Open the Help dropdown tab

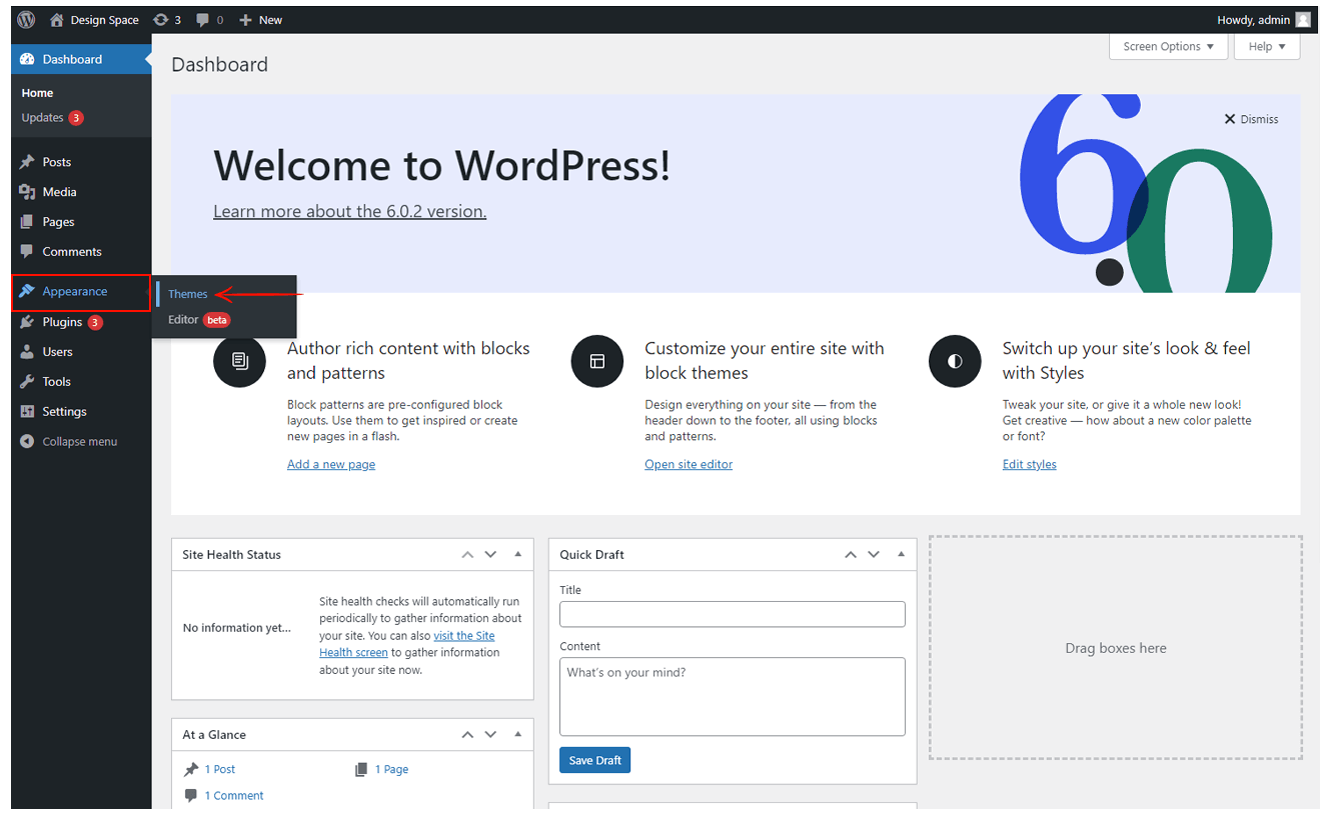(x=1267, y=47)
